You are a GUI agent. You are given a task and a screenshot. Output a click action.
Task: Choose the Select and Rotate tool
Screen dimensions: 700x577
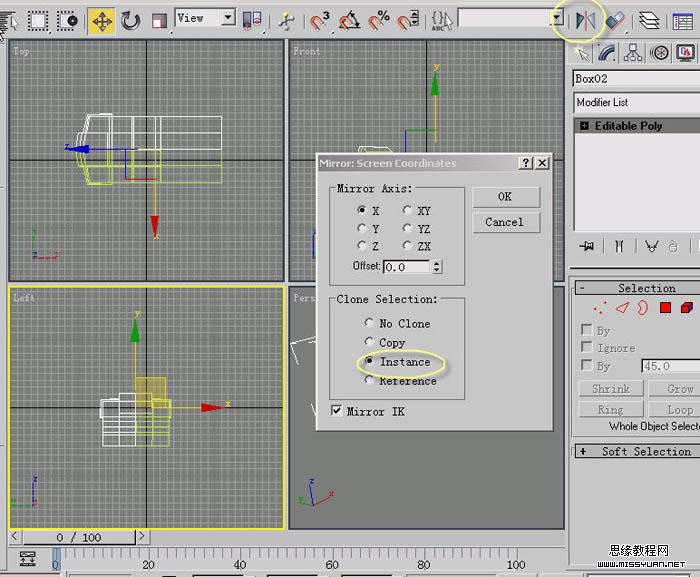(x=130, y=21)
